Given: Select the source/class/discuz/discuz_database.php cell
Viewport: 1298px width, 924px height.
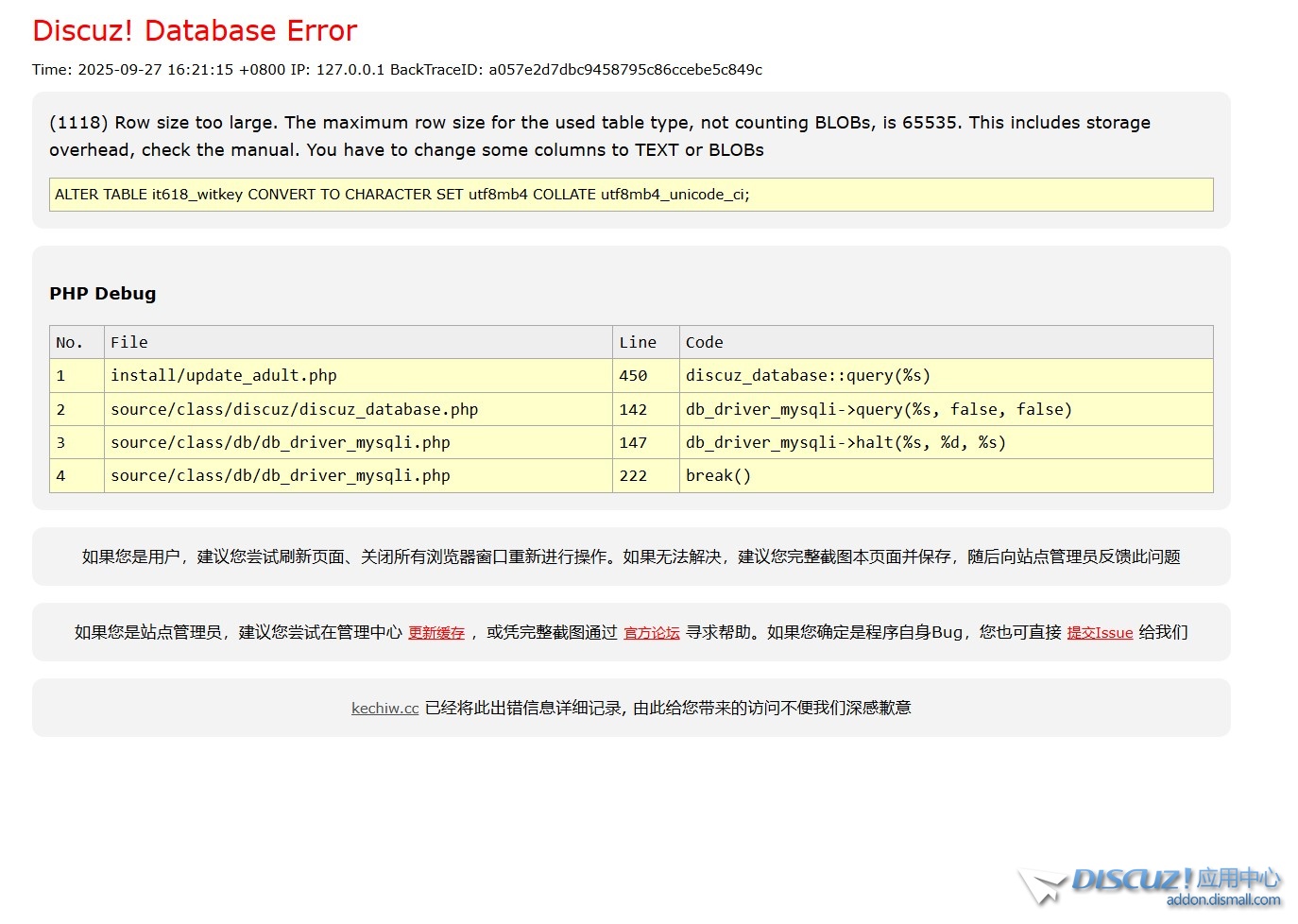Looking at the screenshot, I should [294, 410].
